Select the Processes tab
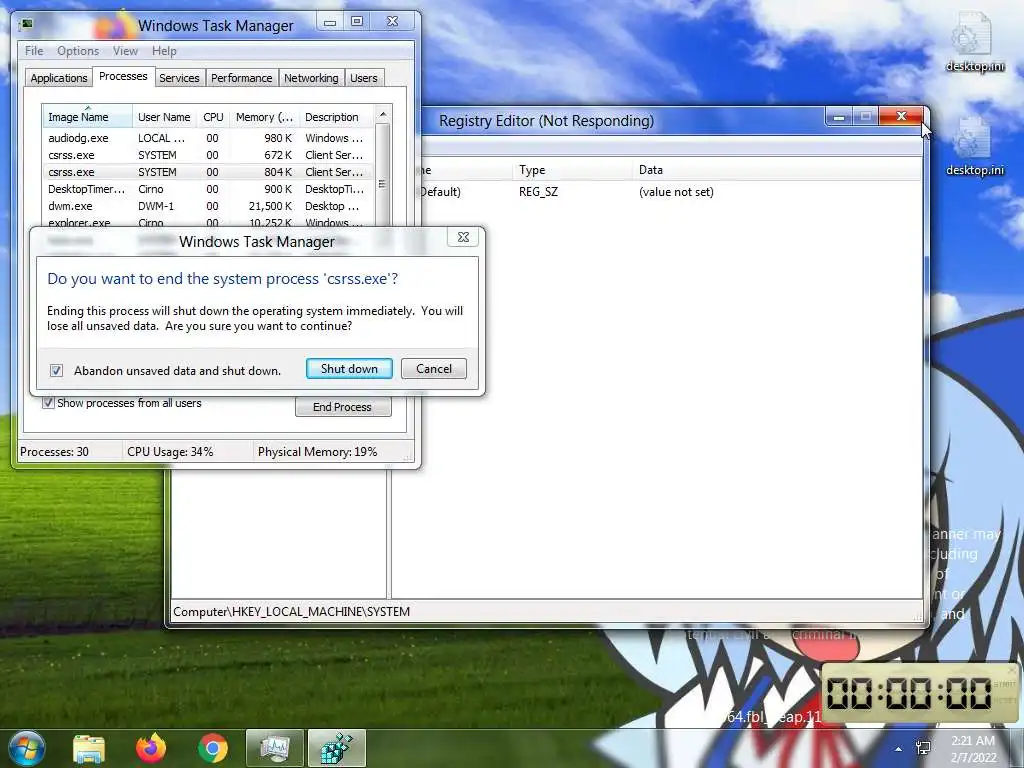Image resolution: width=1024 pixels, height=768 pixels. [x=123, y=76]
